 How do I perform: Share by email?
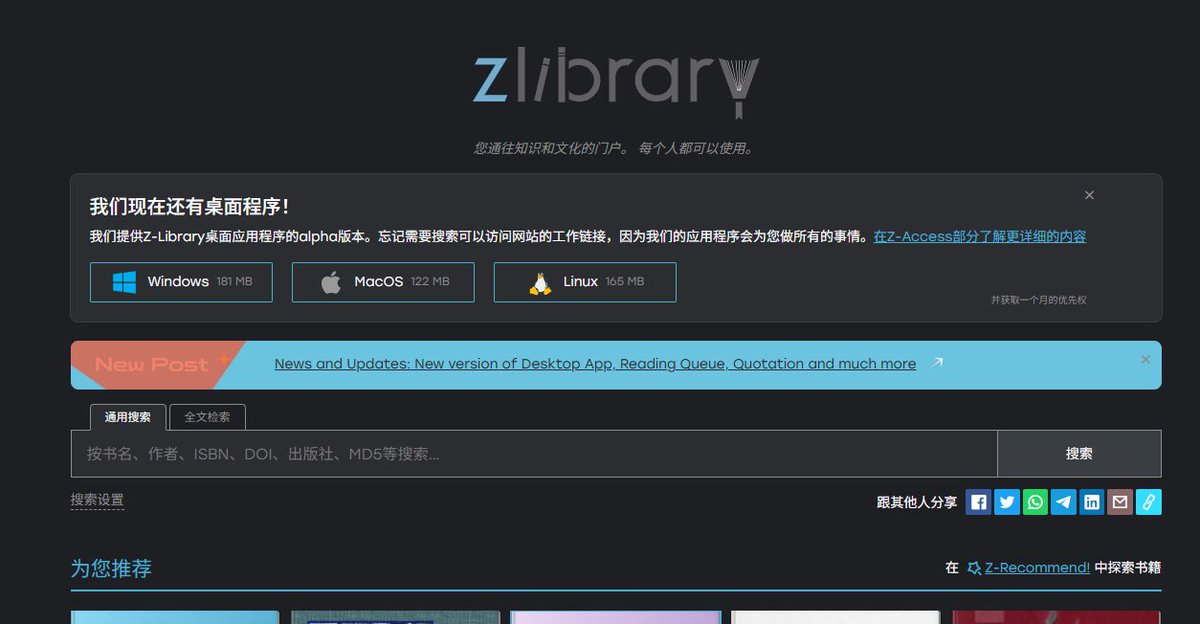coord(1120,502)
